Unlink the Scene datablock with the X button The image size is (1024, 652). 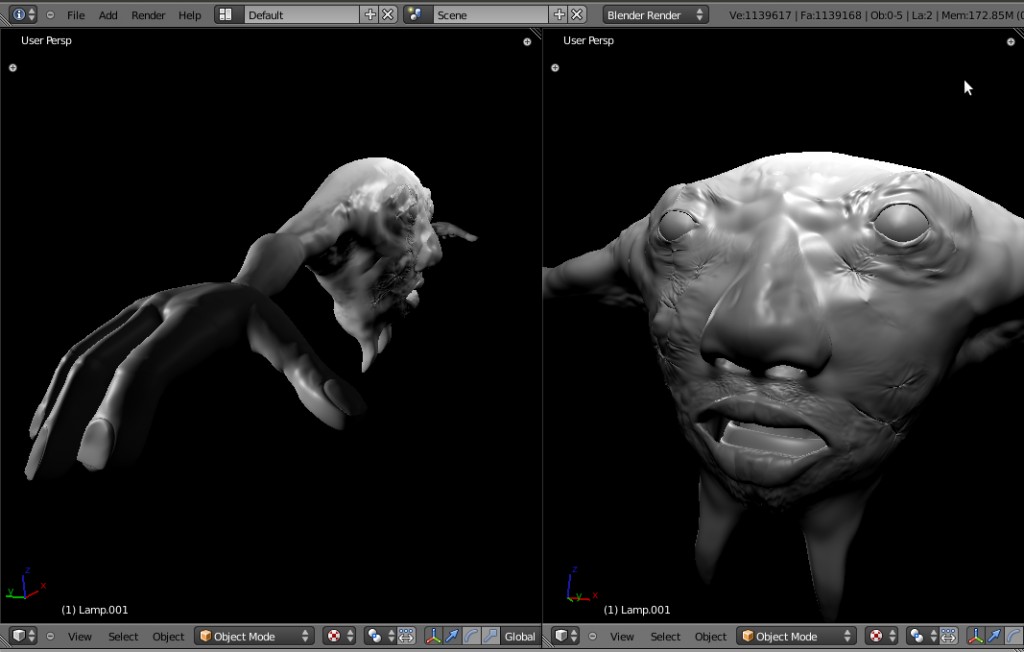(x=576, y=14)
